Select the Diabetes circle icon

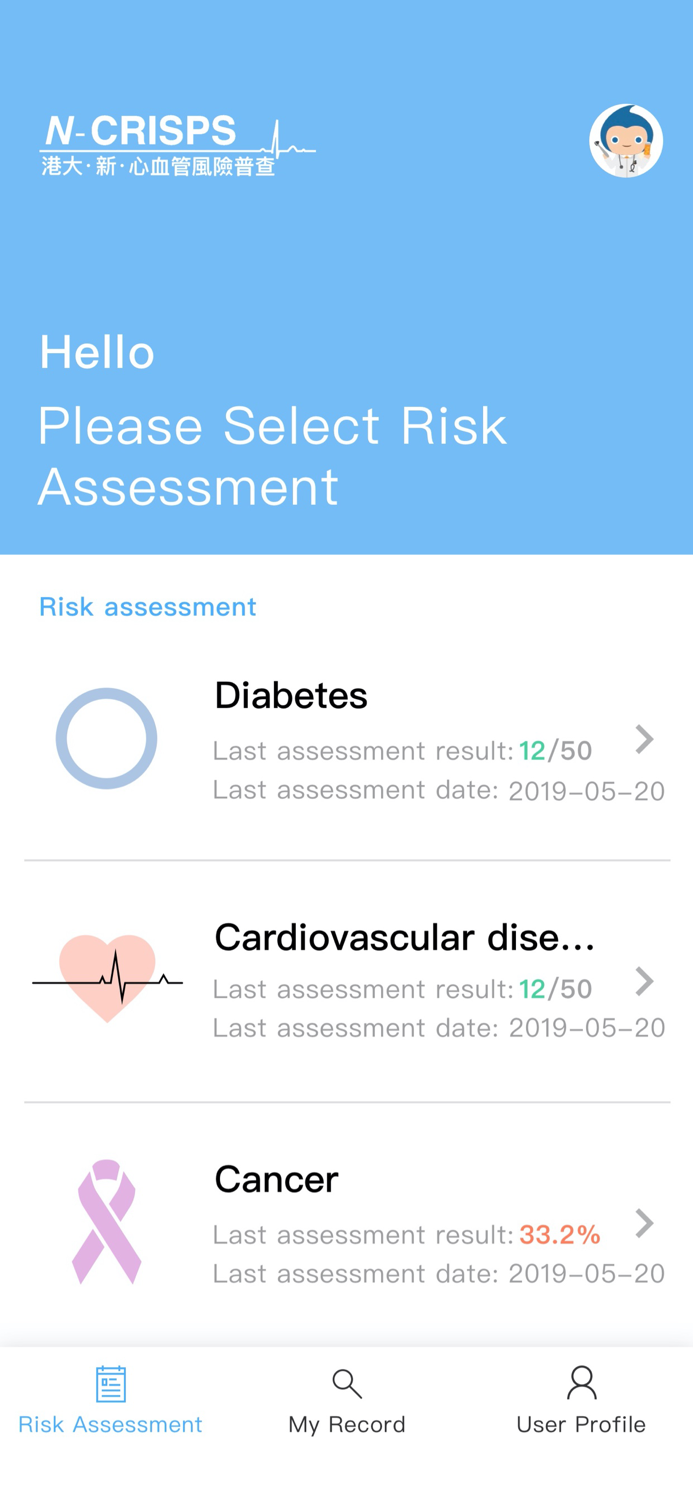pos(106,737)
